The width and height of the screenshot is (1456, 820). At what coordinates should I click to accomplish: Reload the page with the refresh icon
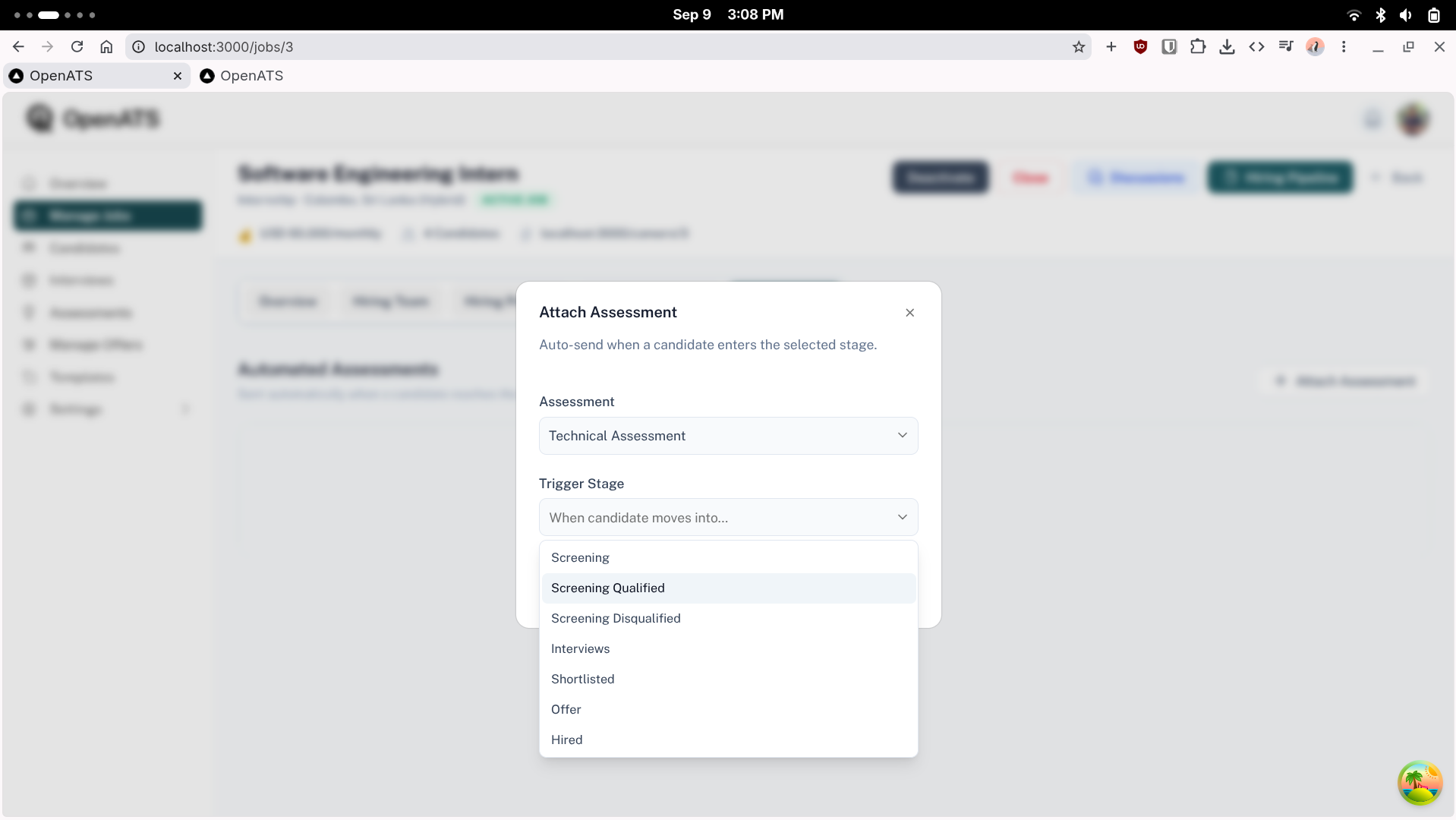[x=77, y=47]
